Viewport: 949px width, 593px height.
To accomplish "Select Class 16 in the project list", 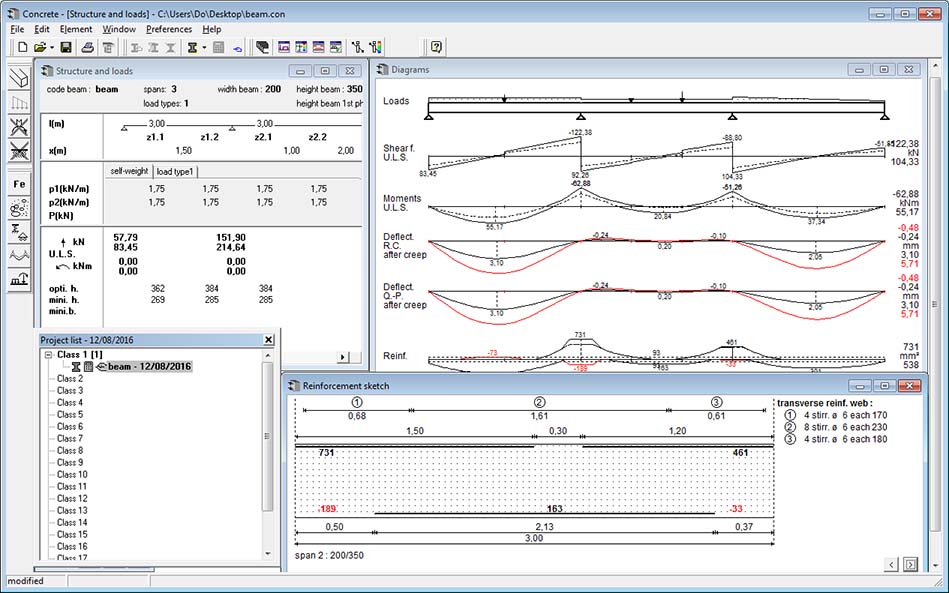I will tap(72, 546).
